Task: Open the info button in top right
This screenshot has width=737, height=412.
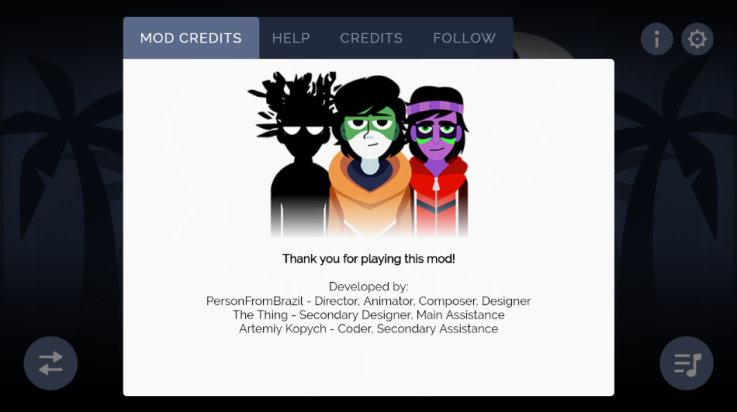Action: [657, 39]
